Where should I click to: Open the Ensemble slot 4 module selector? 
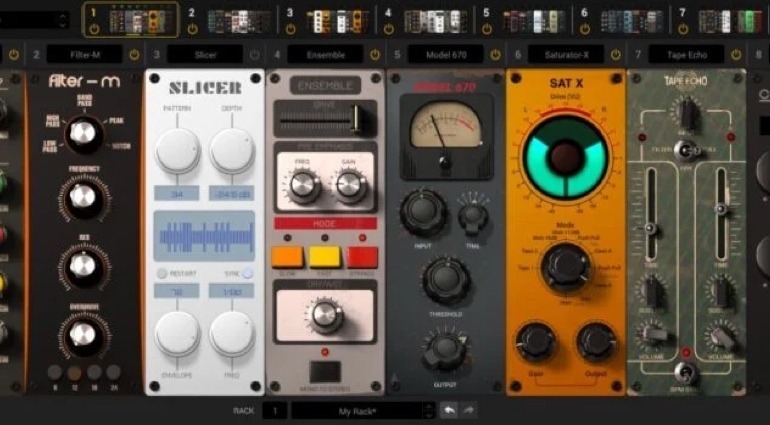[326, 55]
